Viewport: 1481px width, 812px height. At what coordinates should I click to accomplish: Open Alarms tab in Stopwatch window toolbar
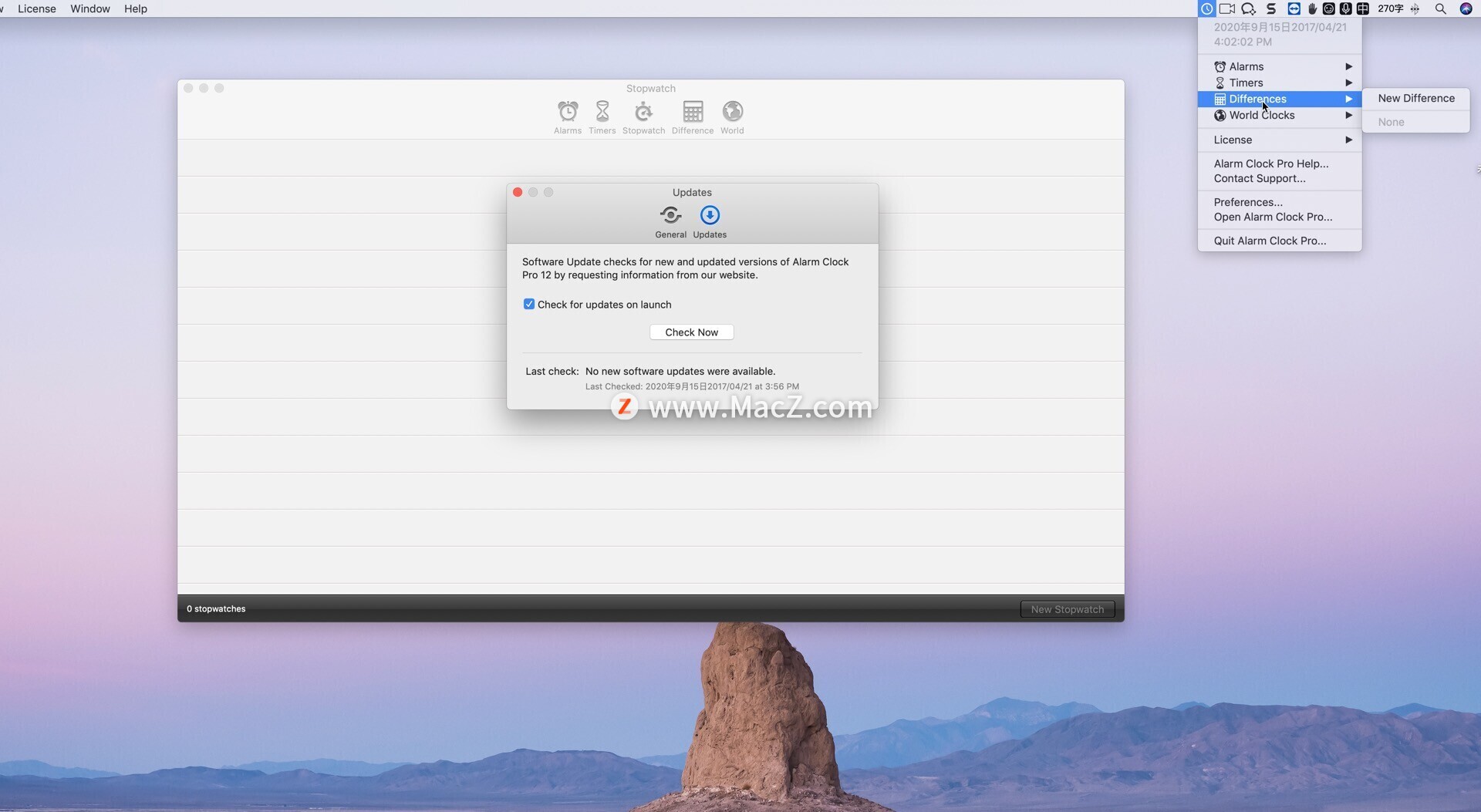click(x=568, y=118)
